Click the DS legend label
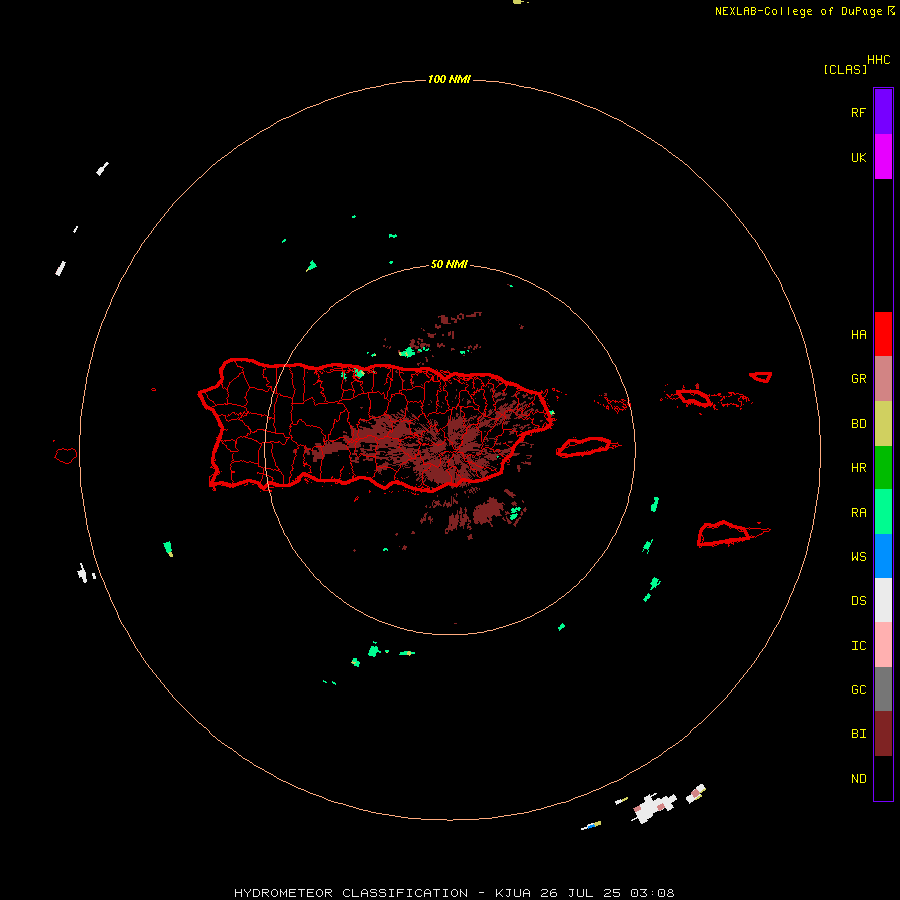 click(x=858, y=601)
